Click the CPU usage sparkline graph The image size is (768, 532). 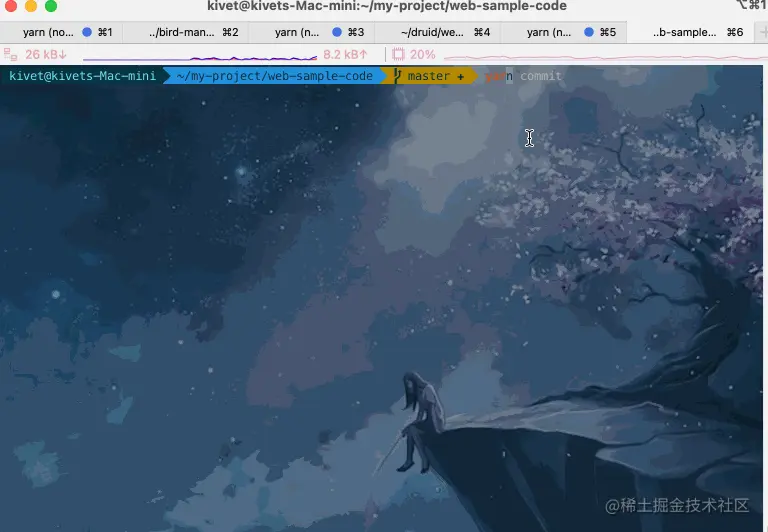click(x=605, y=58)
